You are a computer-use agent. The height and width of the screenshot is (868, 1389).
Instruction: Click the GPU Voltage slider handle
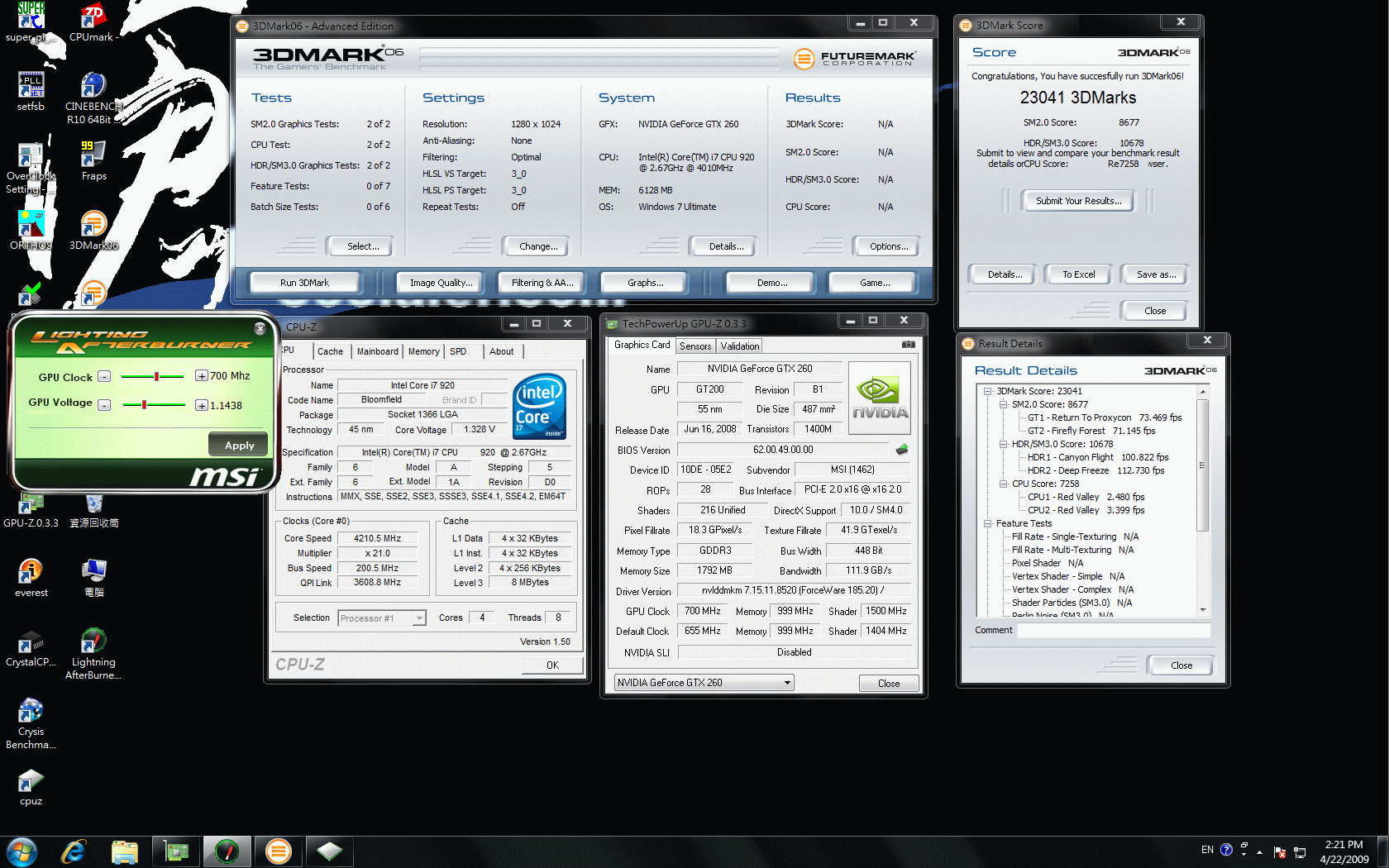tap(144, 404)
